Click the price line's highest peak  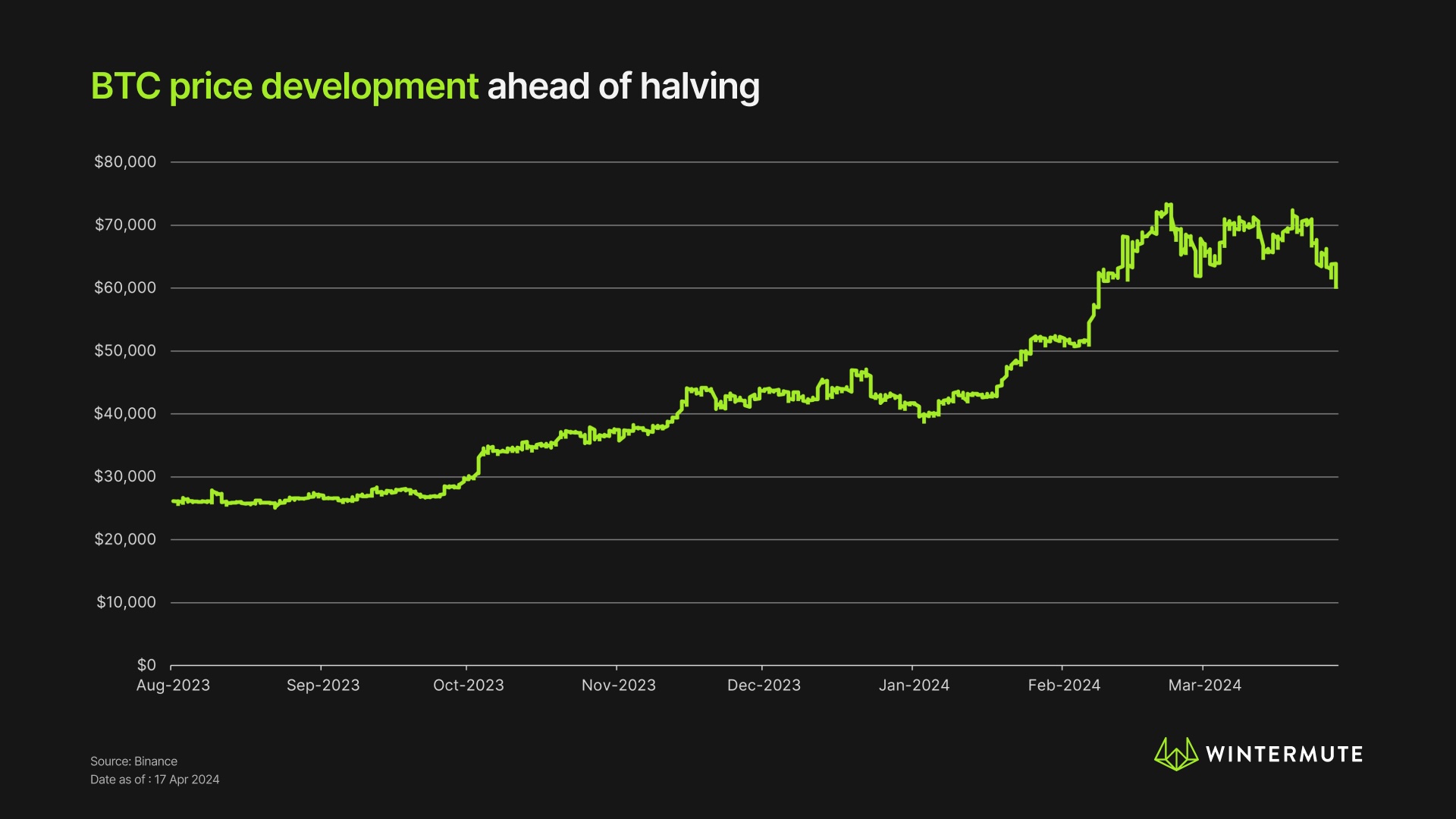point(1169,205)
